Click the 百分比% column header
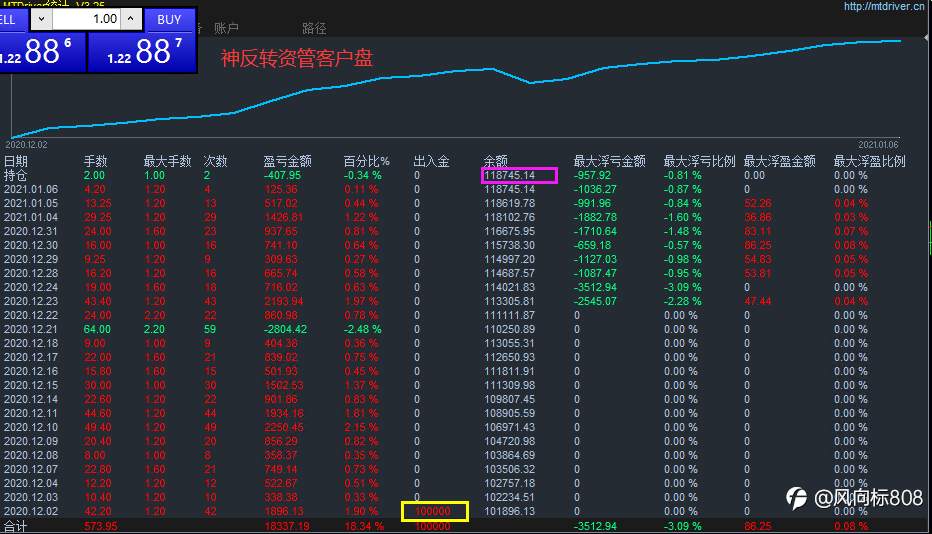 tap(367, 161)
